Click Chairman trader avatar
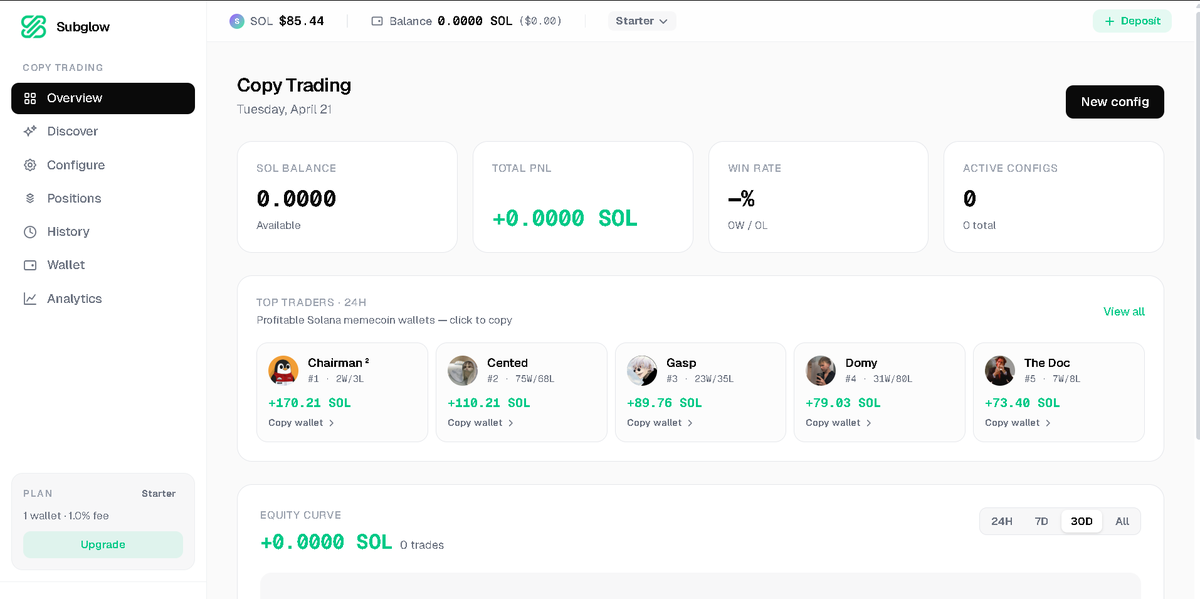This screenshot has height=599, width=1200. pos(283,370)
